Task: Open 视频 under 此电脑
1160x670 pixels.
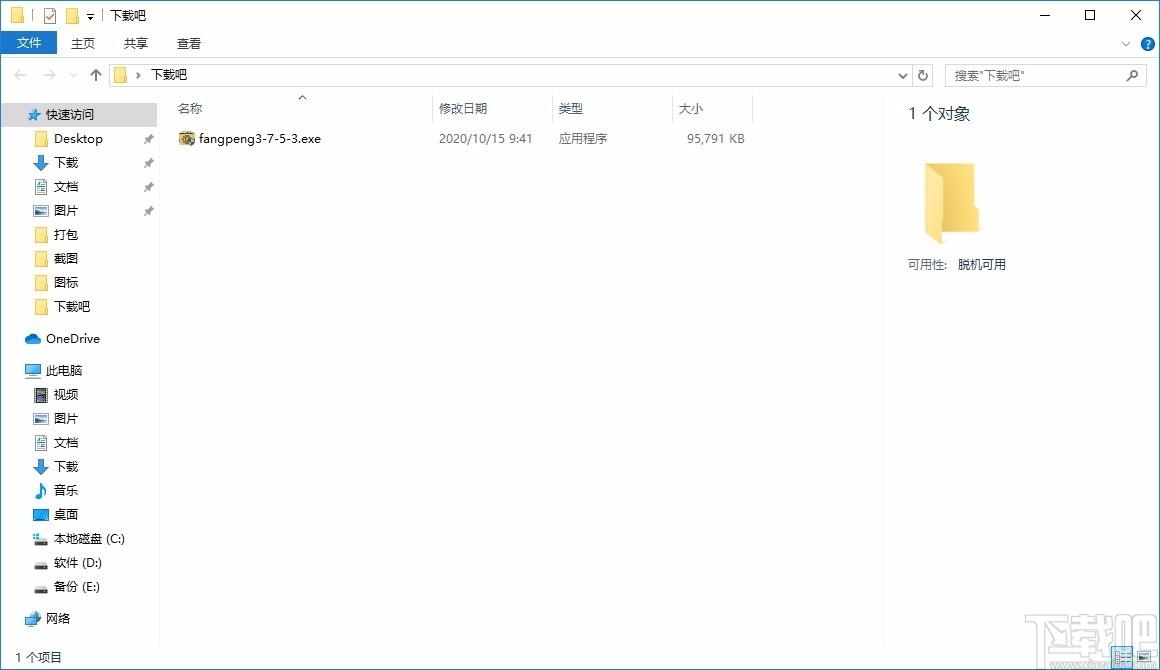Action: [66, 394]
